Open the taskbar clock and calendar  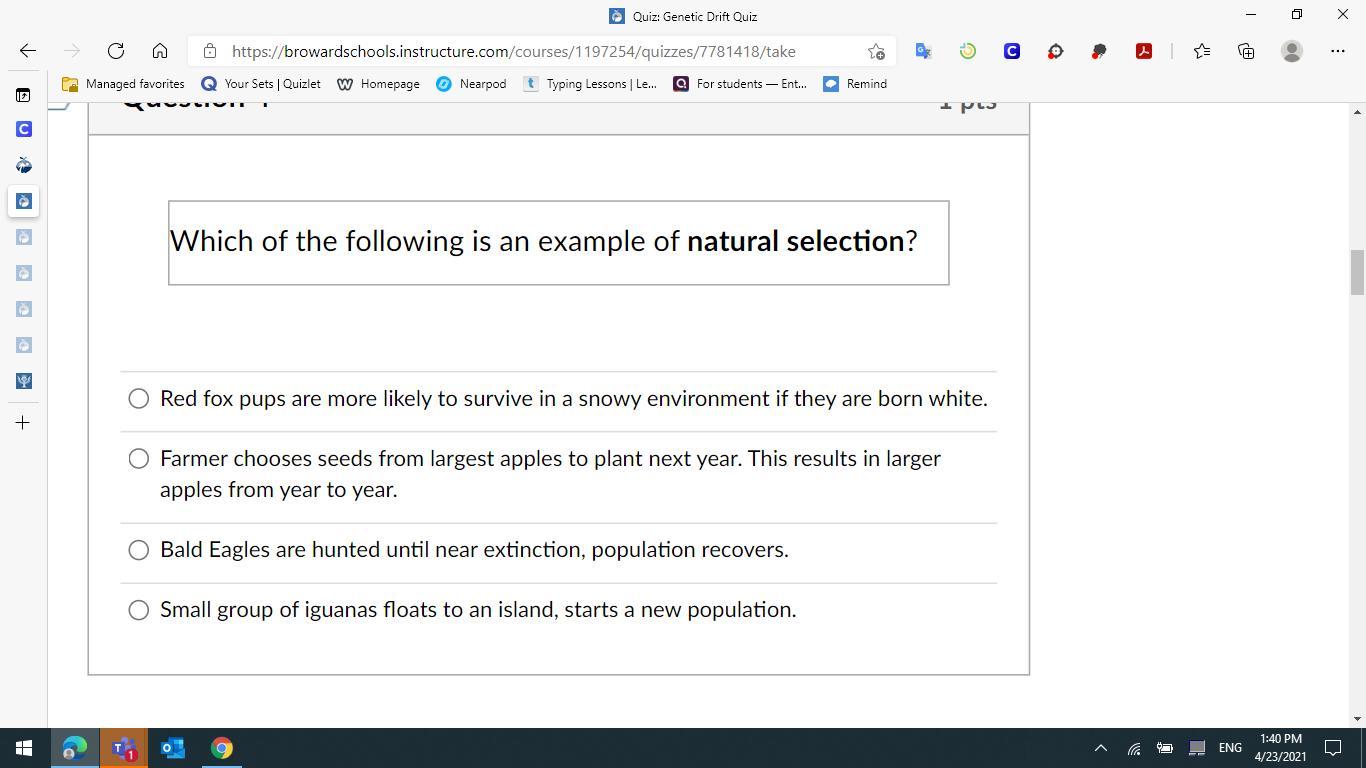(1281, 748)
